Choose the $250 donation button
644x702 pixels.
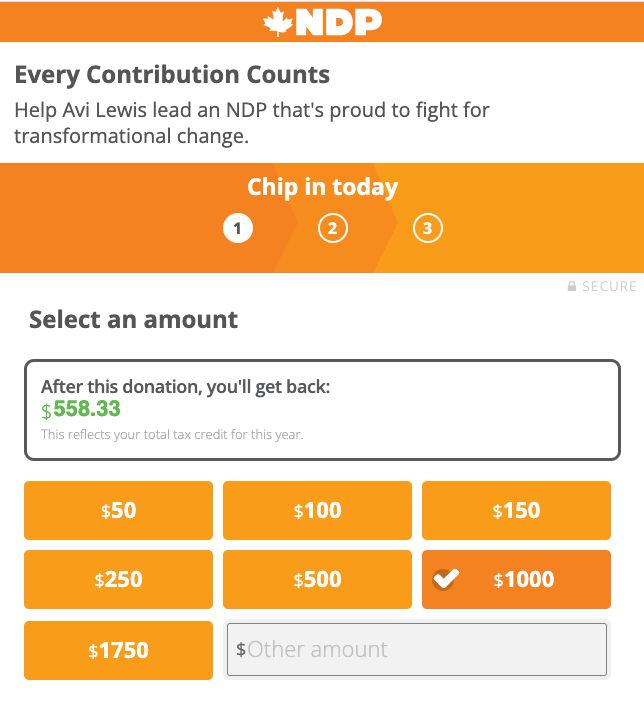click(118, 579)
